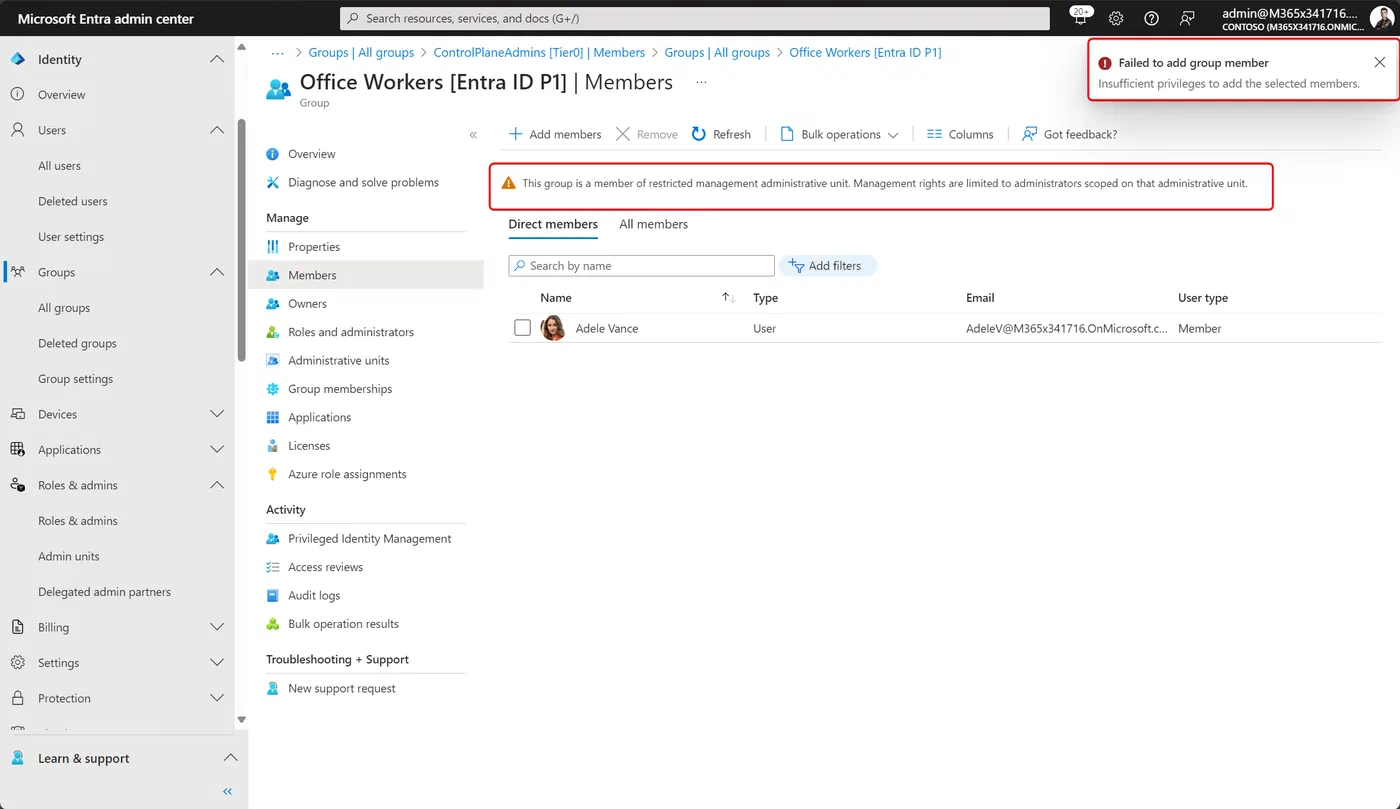Expand the Billing section
Screen dimensions: 1400x809
tap(216, 627)
